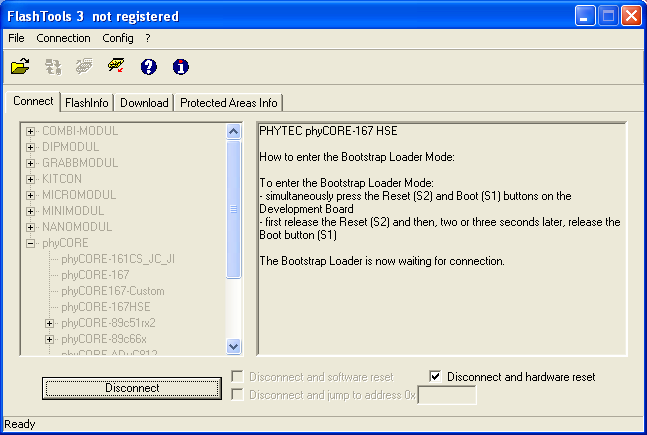
Task: Click the open file folder toolbar icon
Action: (x=20, y=66)
